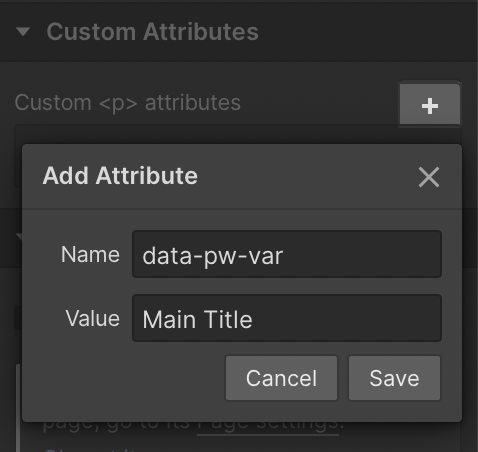The width and height of the screenshot is (478, 452).
Task: Click the Custom Attributes section heading
Action: click(x=152, y=32)
